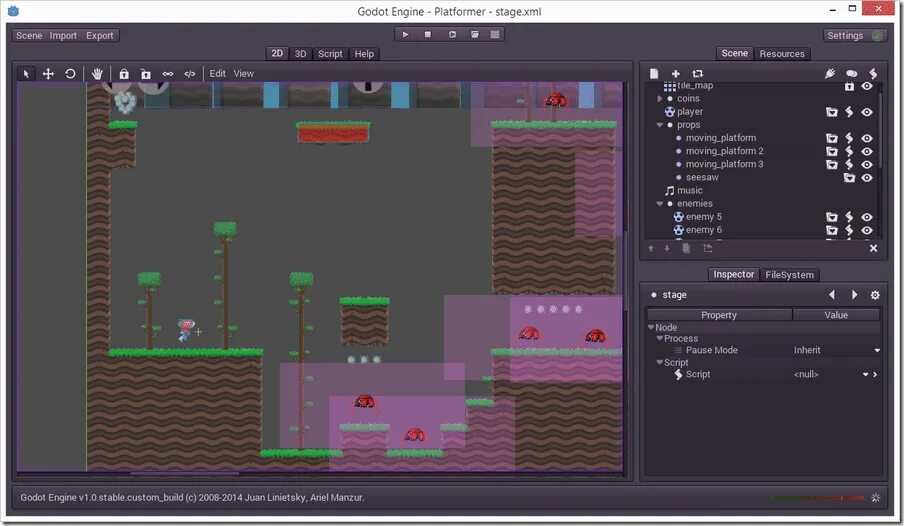Hide the player node
This screenshot has width=904, height=526.
pos(867,112)
